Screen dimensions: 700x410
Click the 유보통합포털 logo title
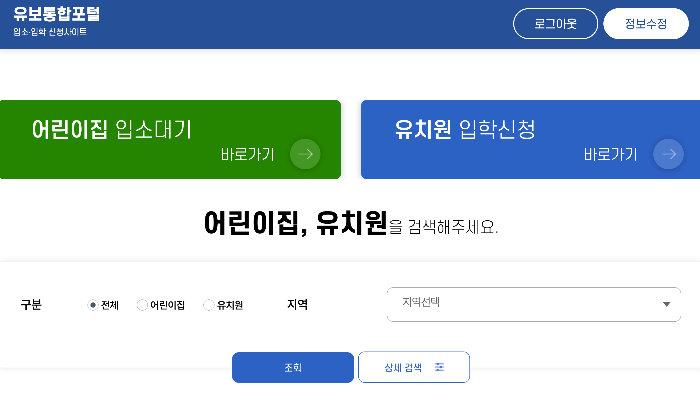point(56,14)
